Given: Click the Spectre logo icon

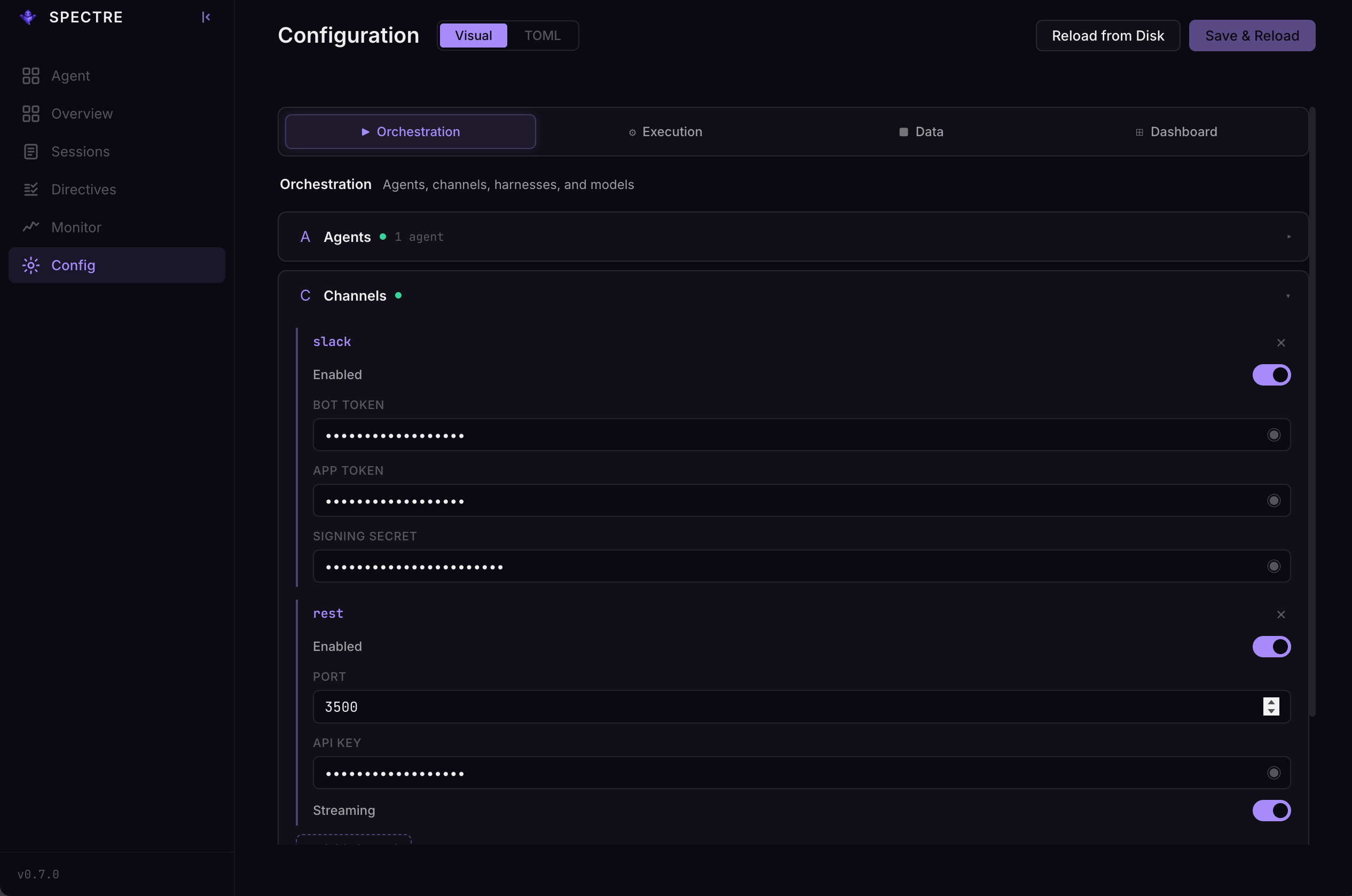Looking at the screenshot, I should [28, 17].
